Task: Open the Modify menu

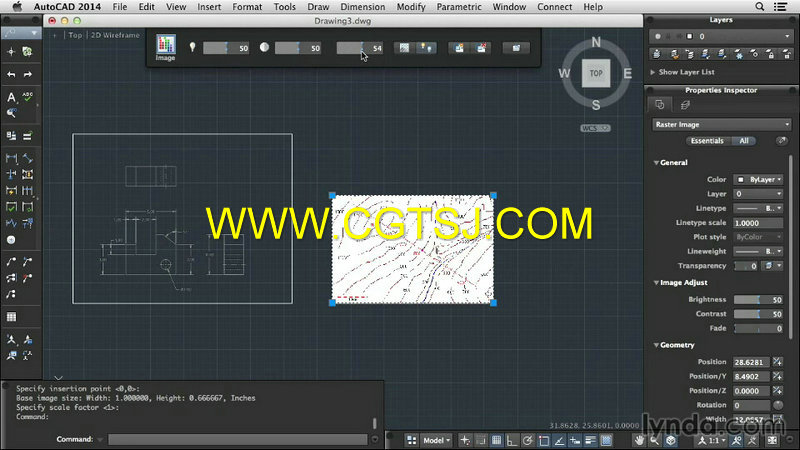Action: 411,7
